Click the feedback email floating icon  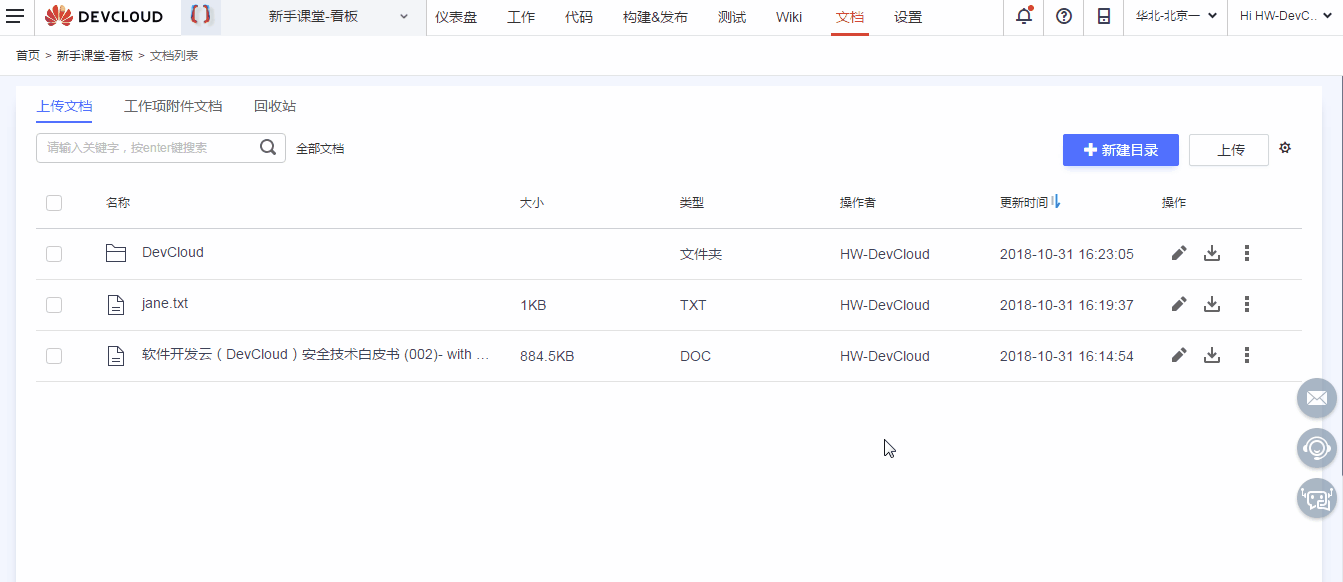pos(1316,398)
